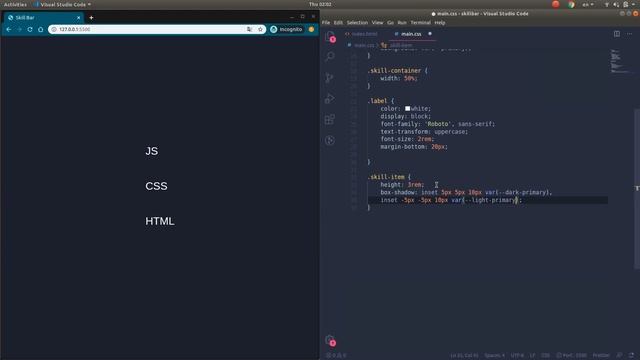Open the Explorer icon in VS Code activity bar
Image resolution: width=640 pixels, height=360 pixels.
click(330, 36)
